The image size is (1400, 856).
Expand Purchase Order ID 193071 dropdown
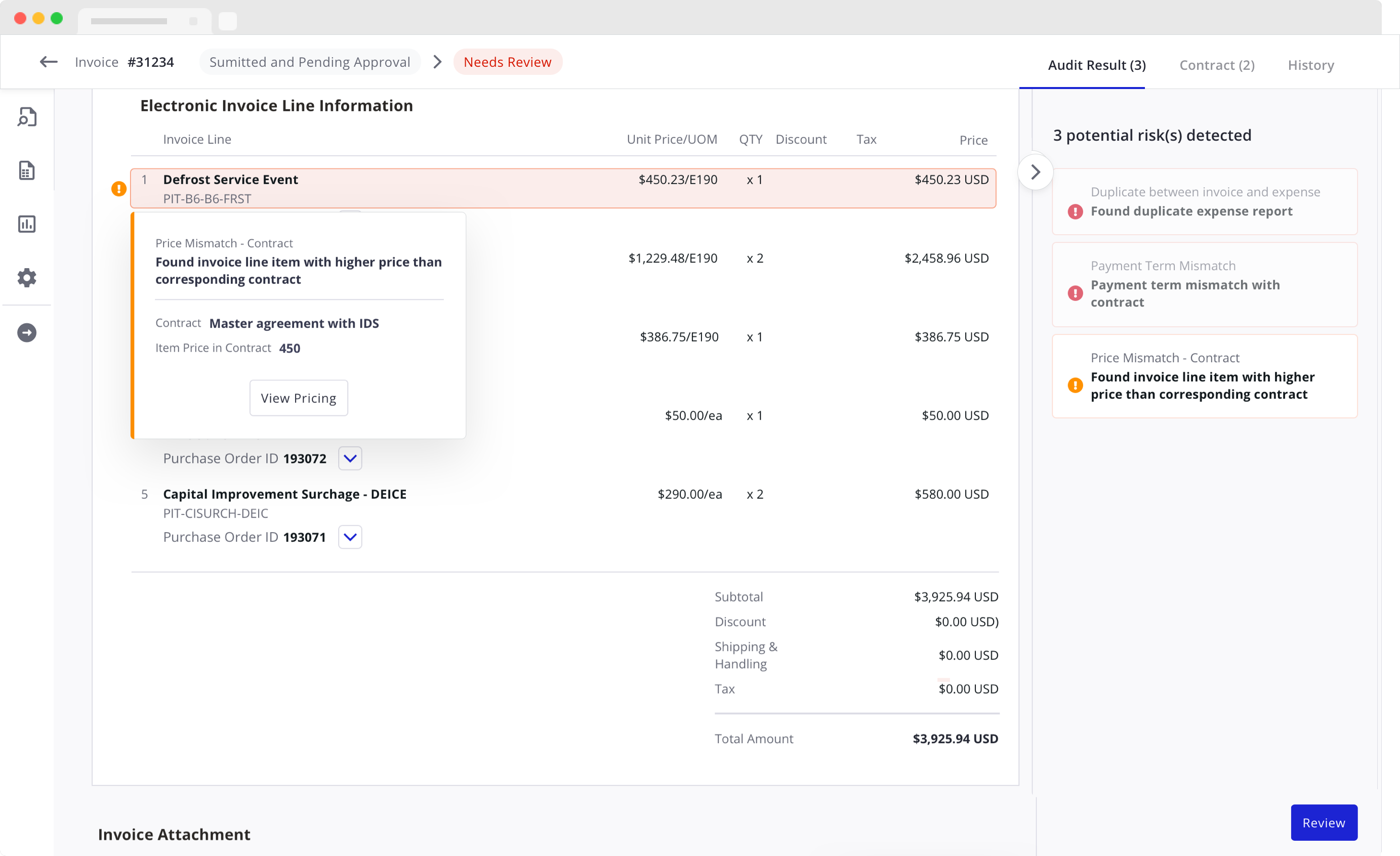[350, 537]
